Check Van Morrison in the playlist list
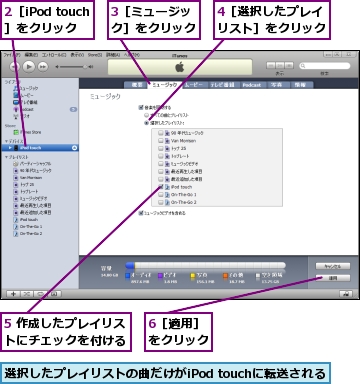The width and height of the screenshot is (360, 384). click(161, 141)
